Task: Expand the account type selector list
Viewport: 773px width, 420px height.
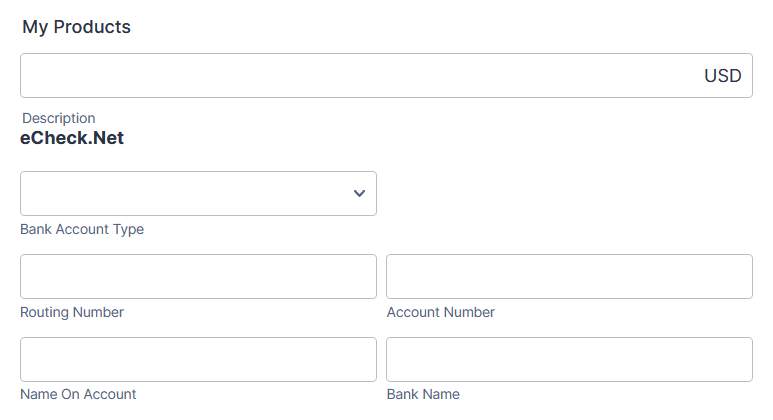Action: tap(198, 194)
